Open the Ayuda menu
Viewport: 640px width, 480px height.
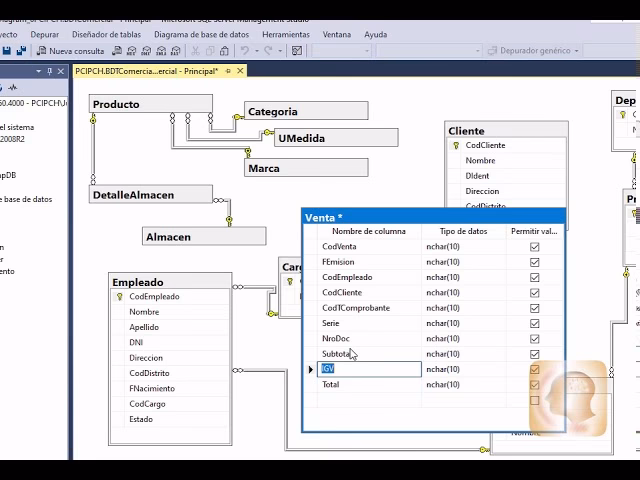[x=376, y=35]
